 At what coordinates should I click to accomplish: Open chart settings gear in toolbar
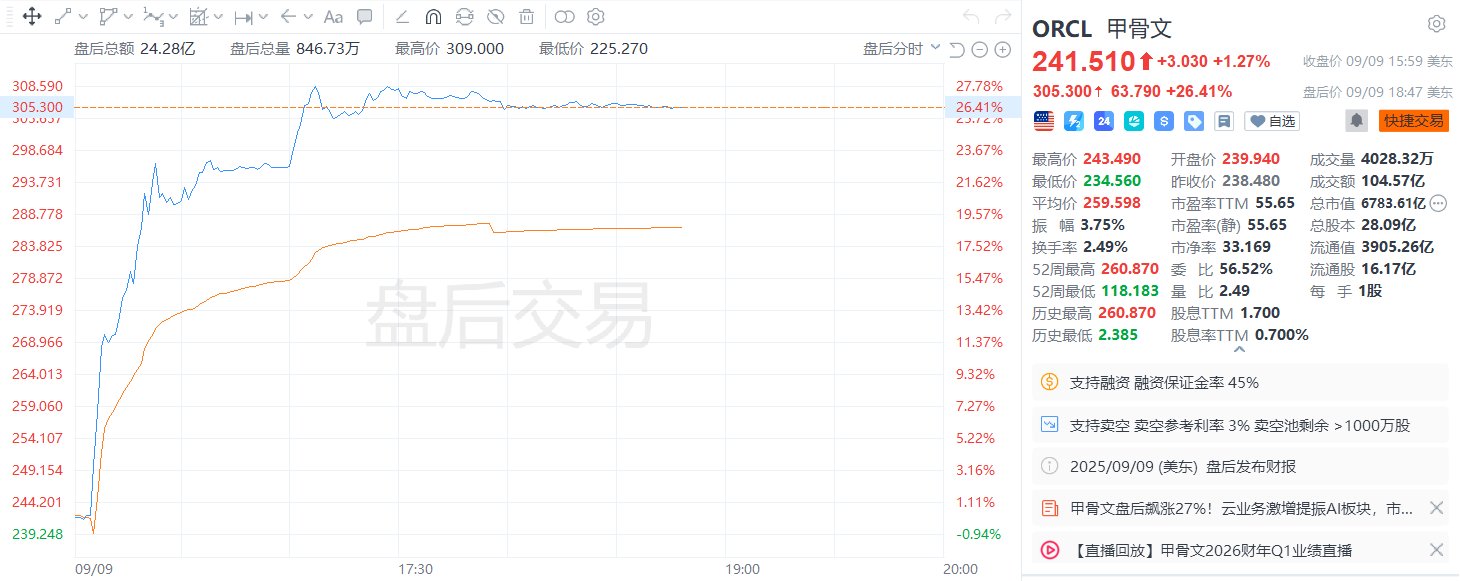(x=596, y=16)
